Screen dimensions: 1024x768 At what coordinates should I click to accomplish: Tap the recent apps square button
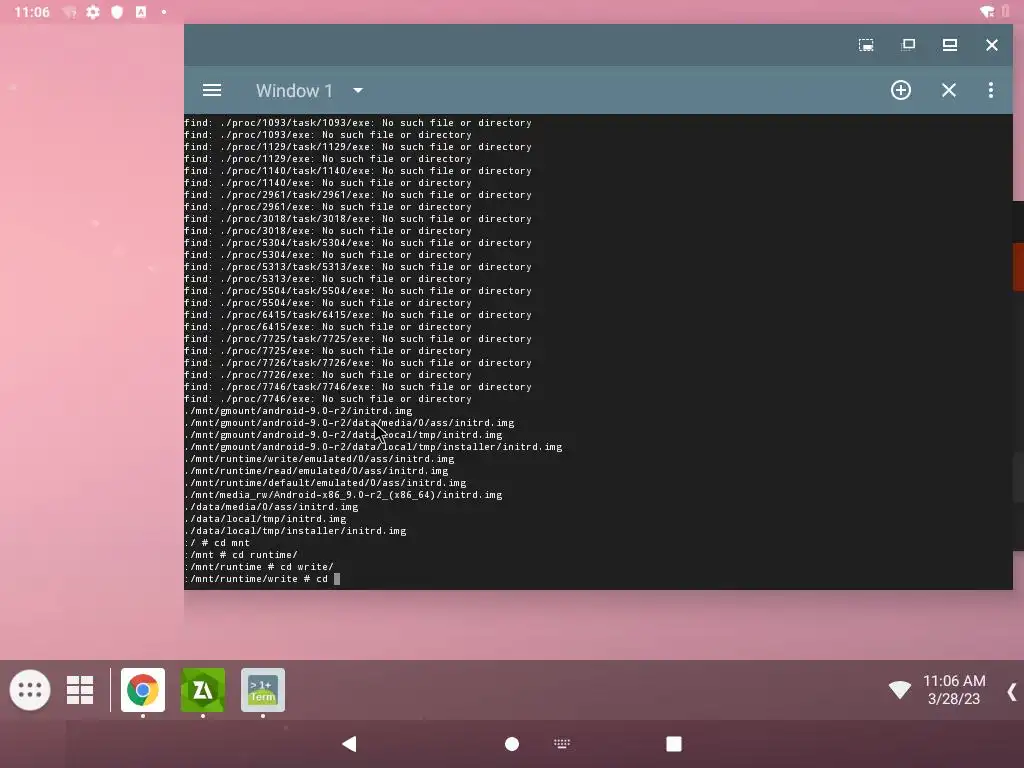pyautogui.click(x=674, y=744)
